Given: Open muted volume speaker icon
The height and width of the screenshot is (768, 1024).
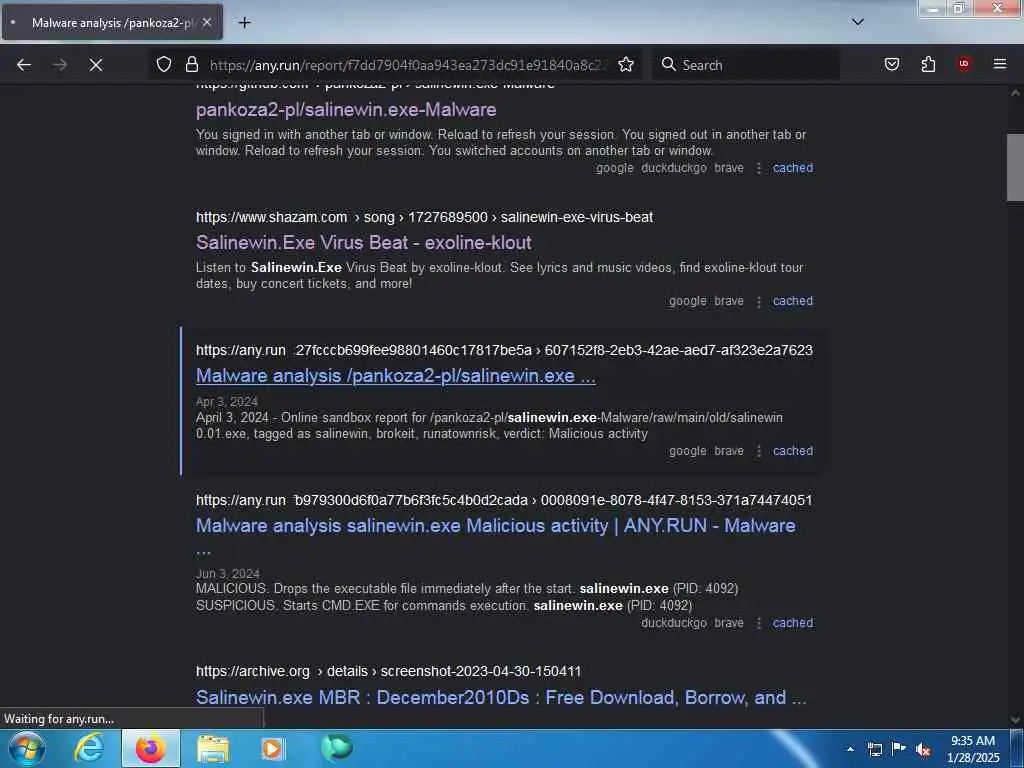Looking at the screenshot, I should click(922, 749).
